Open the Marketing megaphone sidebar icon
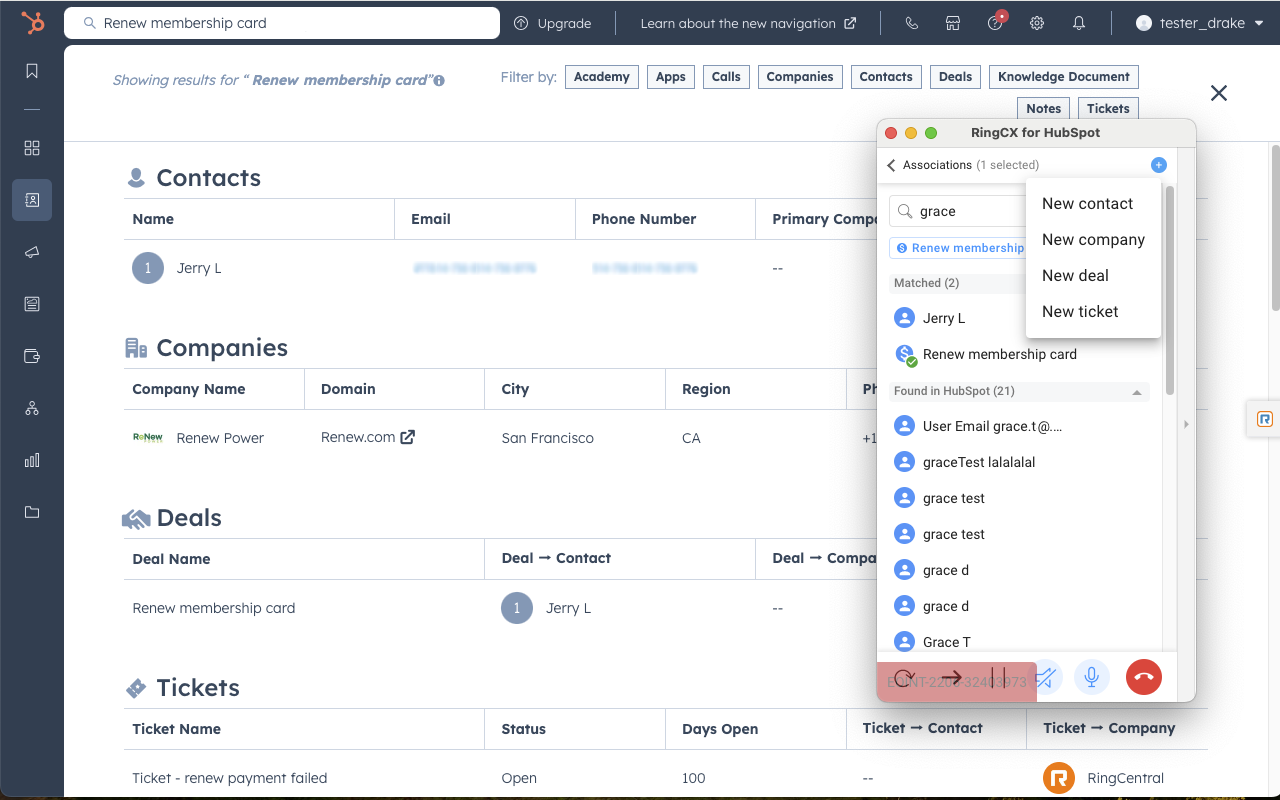This screenshot has width=1280, height=800. point(32,252)
